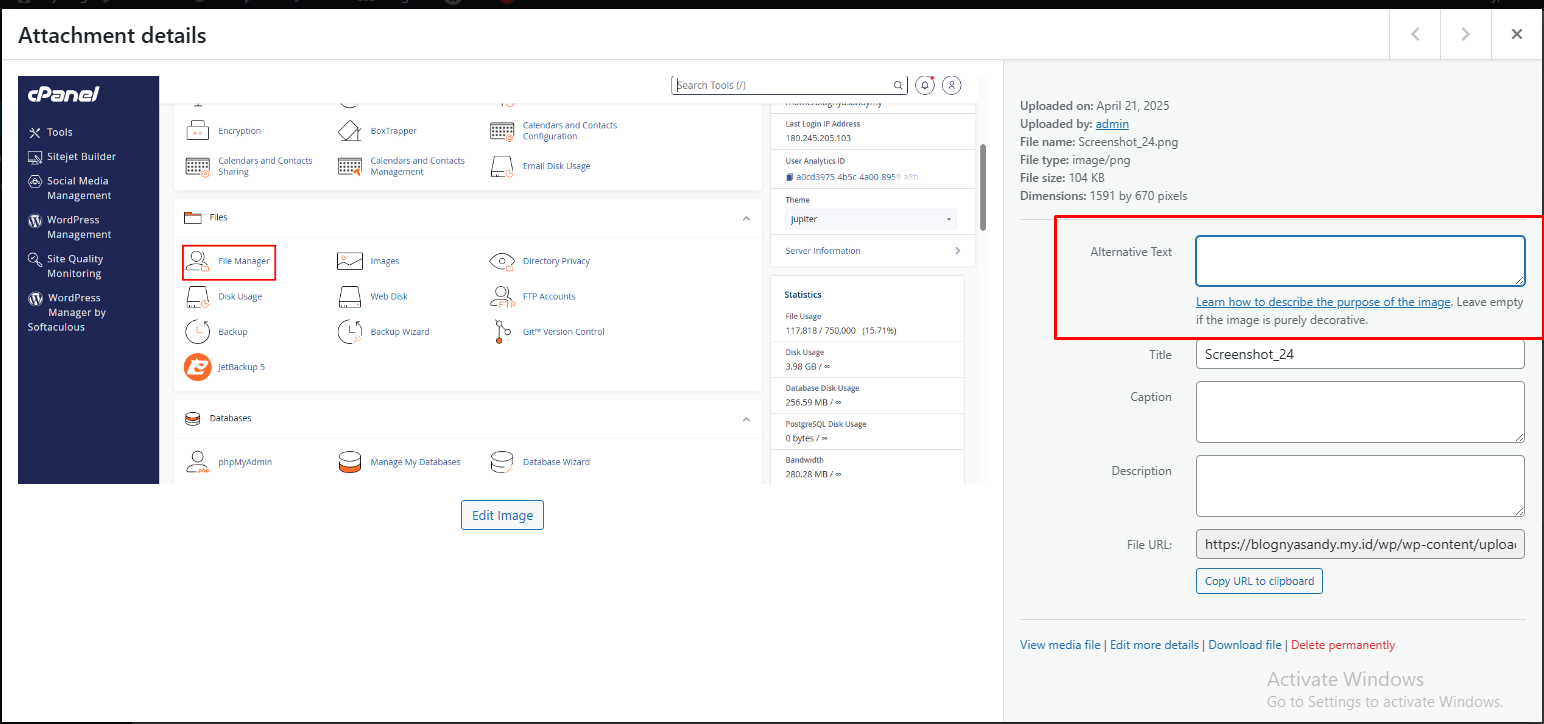Screen dimensions: 1544x724
Task: Open WordPress Management in sidebar
Action: [x=78, y=227]
